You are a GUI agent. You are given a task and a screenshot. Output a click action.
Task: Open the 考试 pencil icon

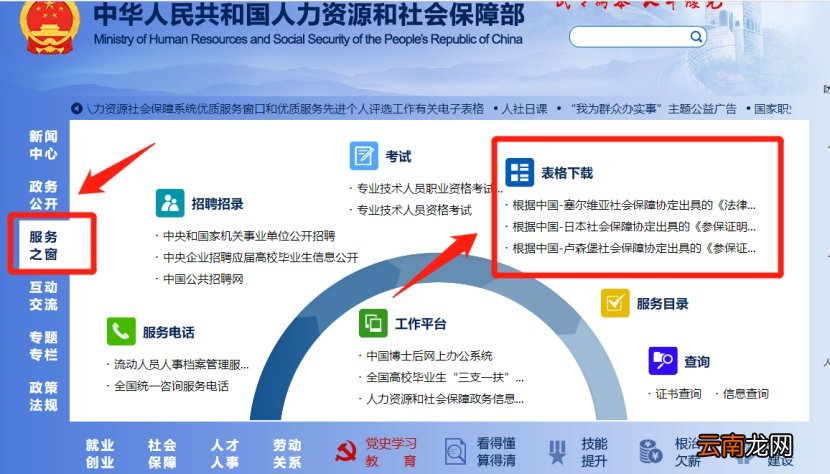pyautogui.click(x=364, y=156)
